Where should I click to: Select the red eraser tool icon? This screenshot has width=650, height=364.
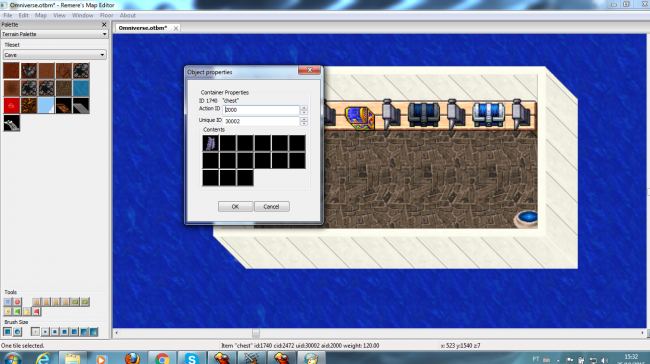[x=17, y=302]
